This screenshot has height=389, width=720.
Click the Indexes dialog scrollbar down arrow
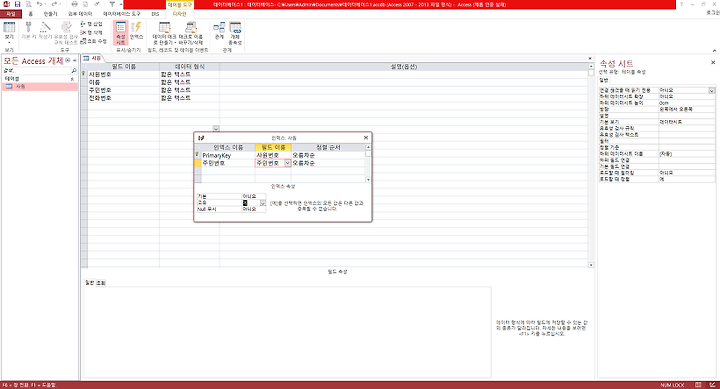coord(368,180)
